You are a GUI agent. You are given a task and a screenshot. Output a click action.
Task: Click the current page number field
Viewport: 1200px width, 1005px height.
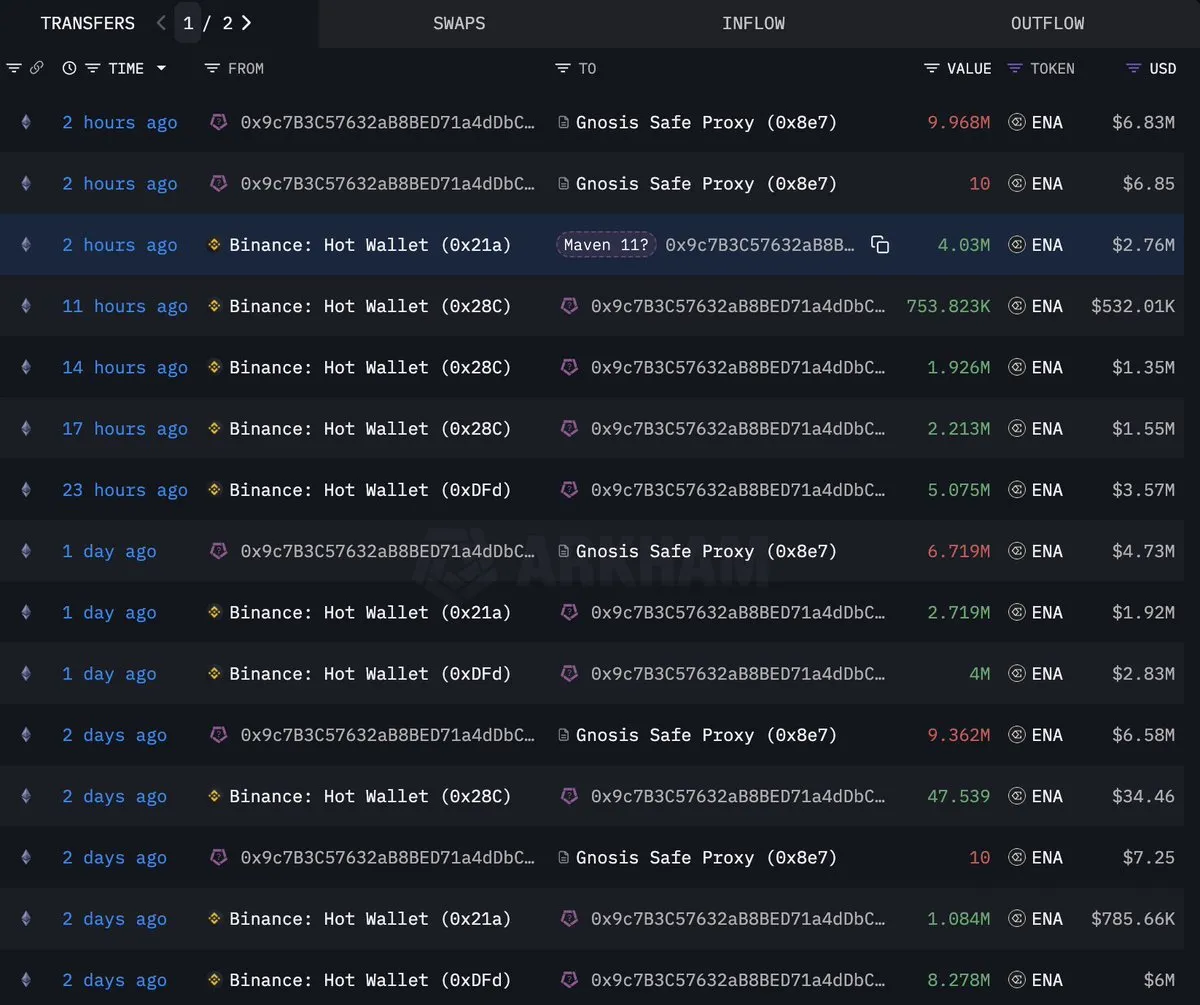click(188, 23)
